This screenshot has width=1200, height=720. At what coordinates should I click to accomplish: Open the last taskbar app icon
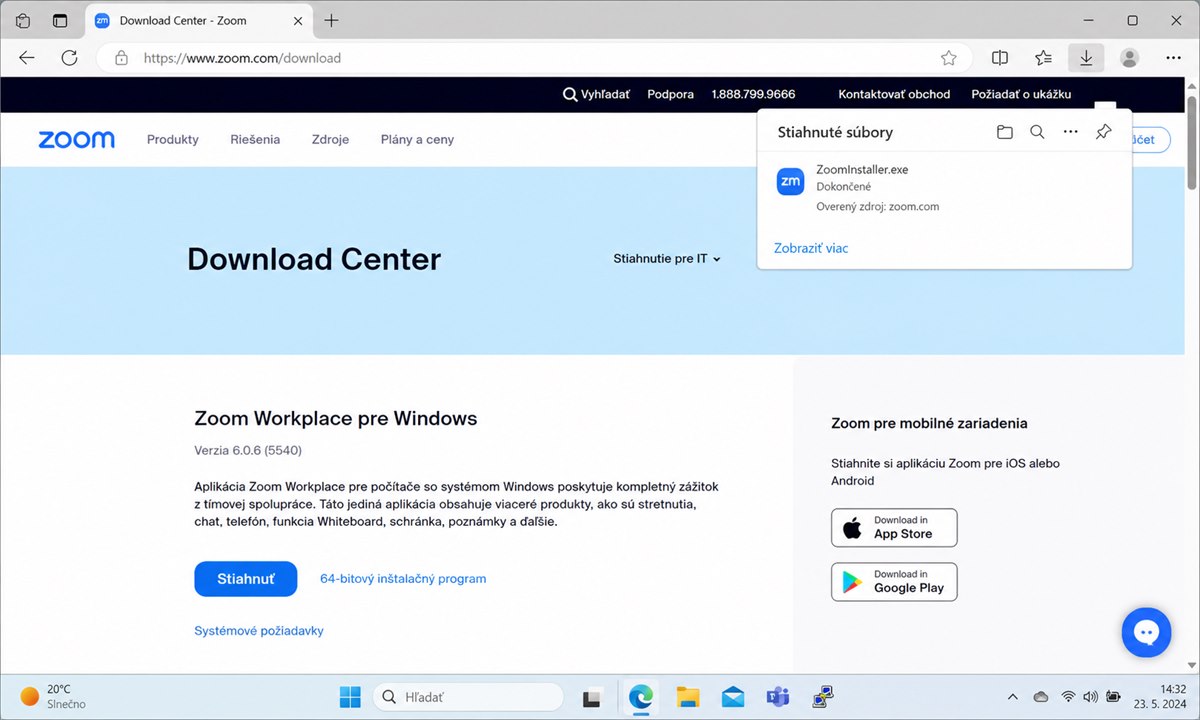[823, 697]
